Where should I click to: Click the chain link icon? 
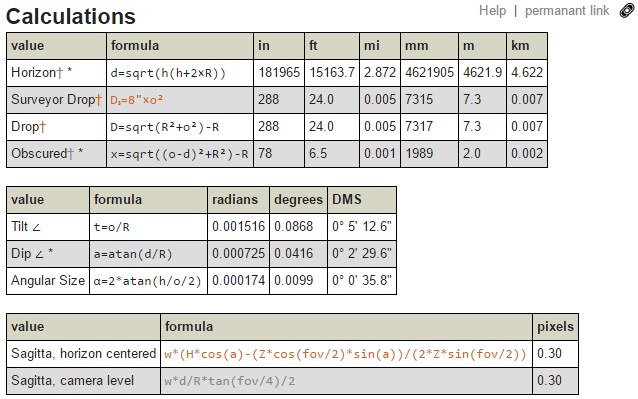[627, 11]
